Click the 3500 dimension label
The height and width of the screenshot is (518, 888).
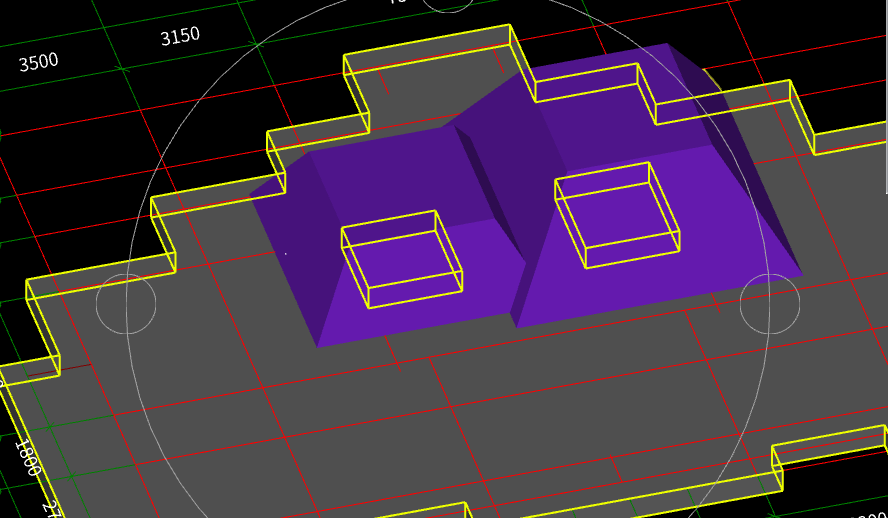click(x=39, y=62)
